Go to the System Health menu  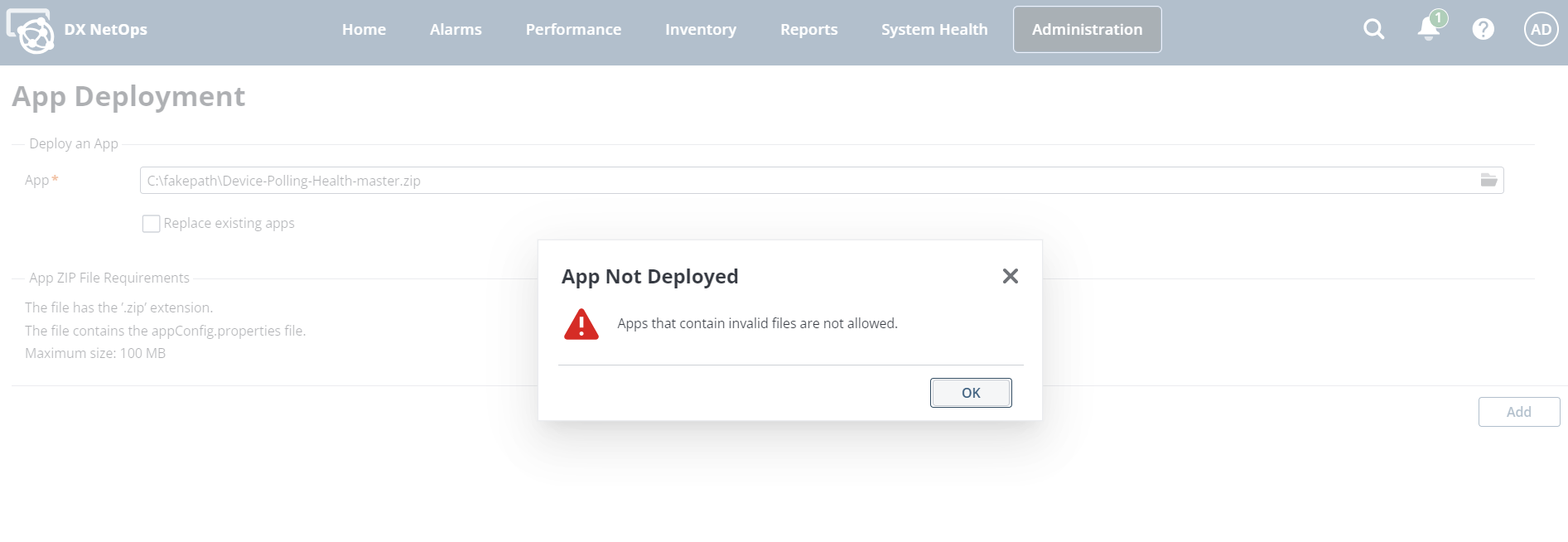click(934, 30)
